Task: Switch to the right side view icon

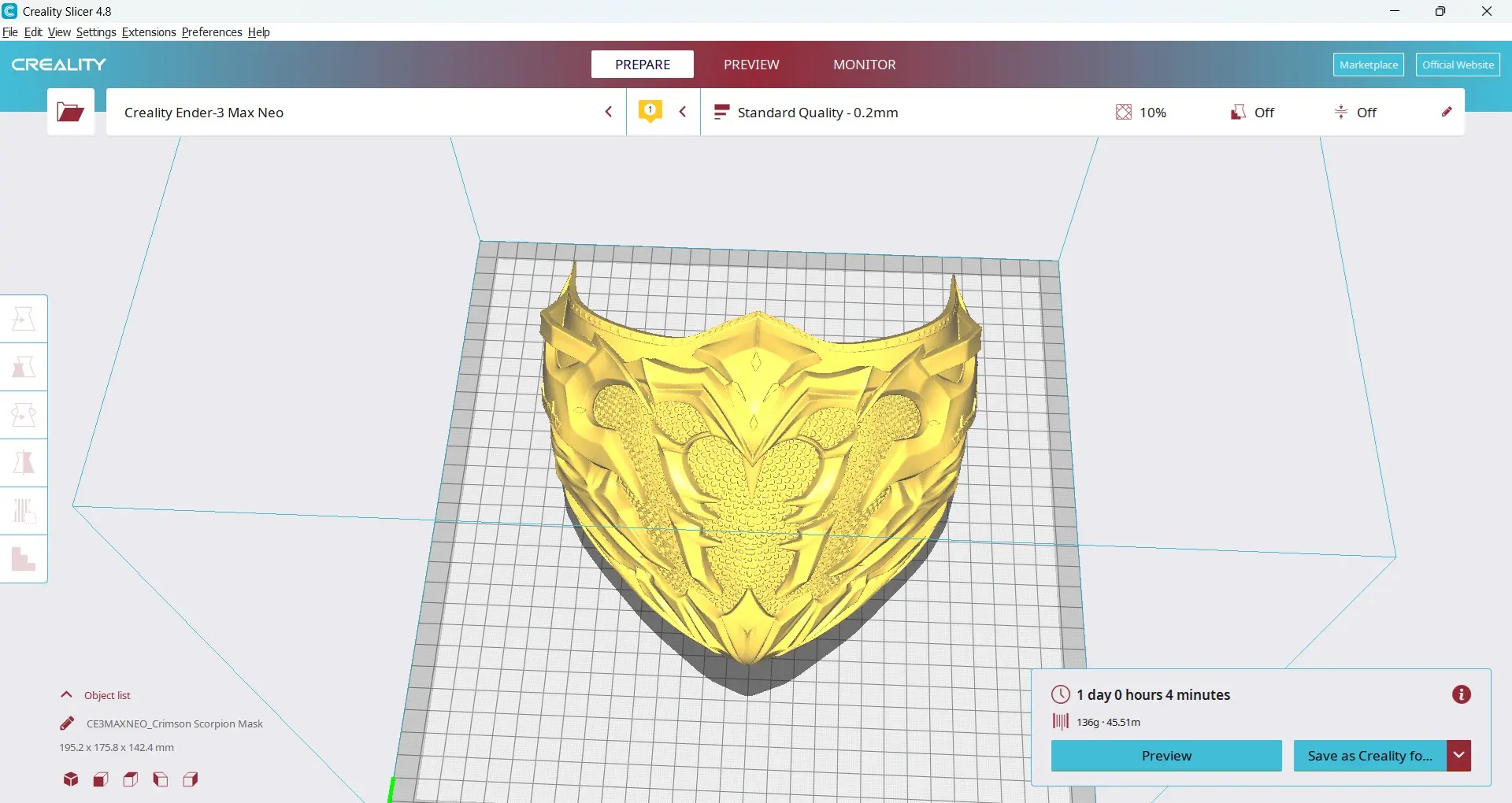Action: click(x=191, y=779)
